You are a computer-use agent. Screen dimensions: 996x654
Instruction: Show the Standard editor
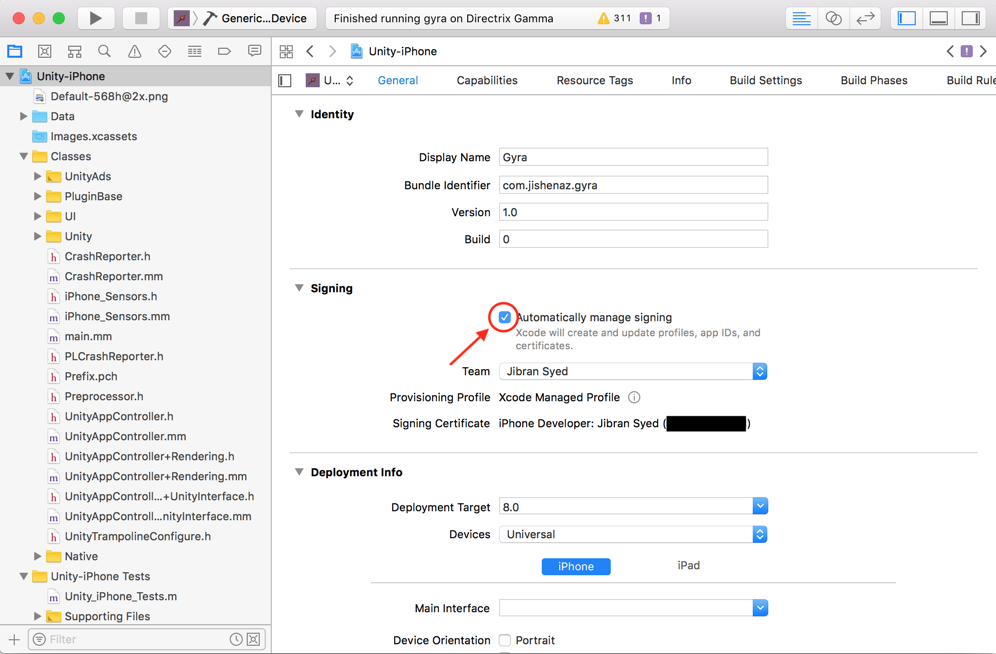pyautogui.click(x=801, y=18)
